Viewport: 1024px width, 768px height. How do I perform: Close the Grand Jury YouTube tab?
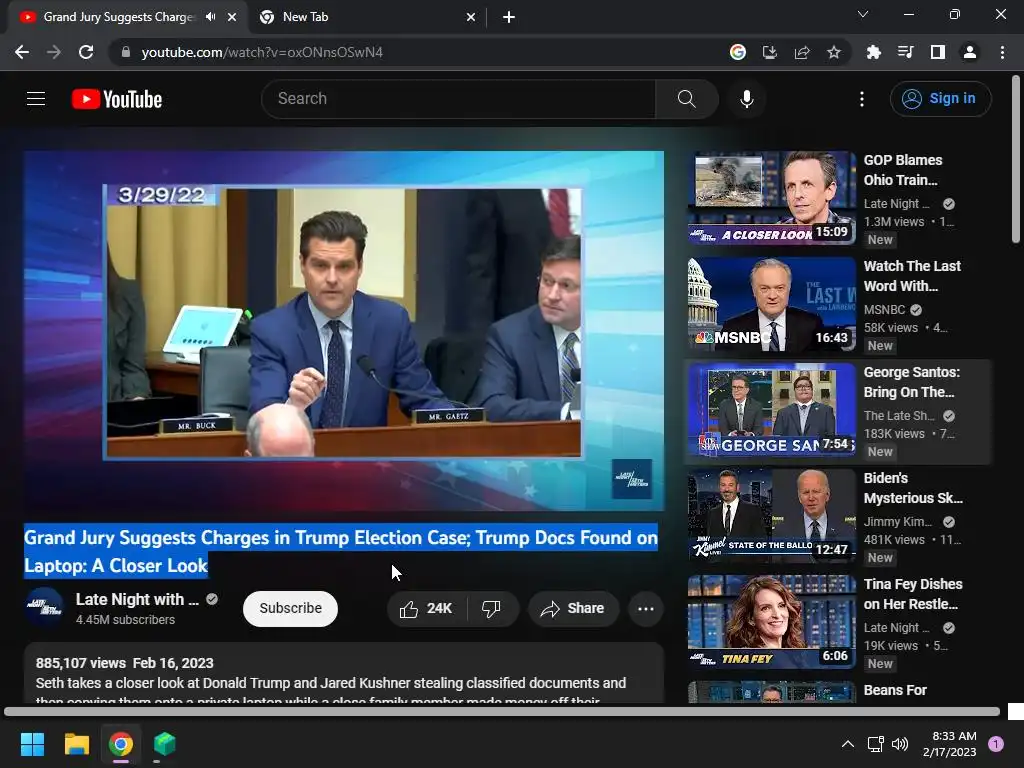click(x=232, y=17)
